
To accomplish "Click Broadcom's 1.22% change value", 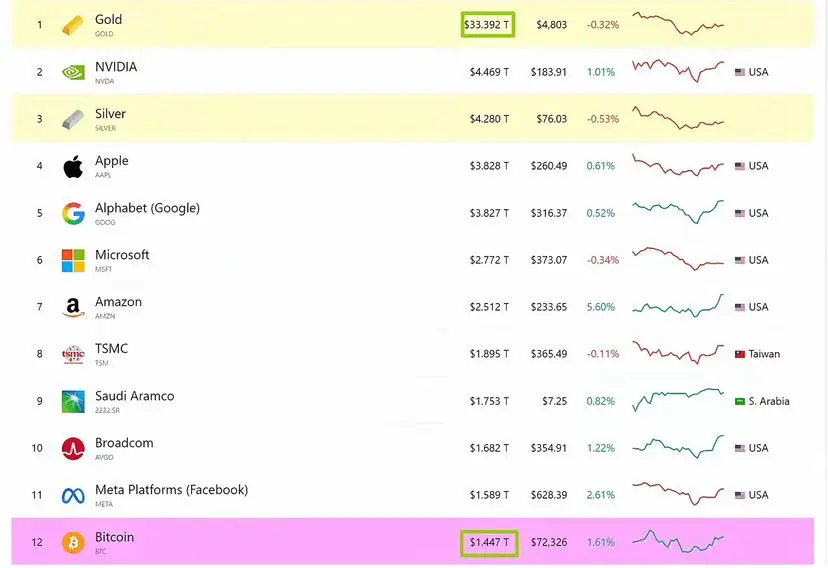I will (601, 448).
